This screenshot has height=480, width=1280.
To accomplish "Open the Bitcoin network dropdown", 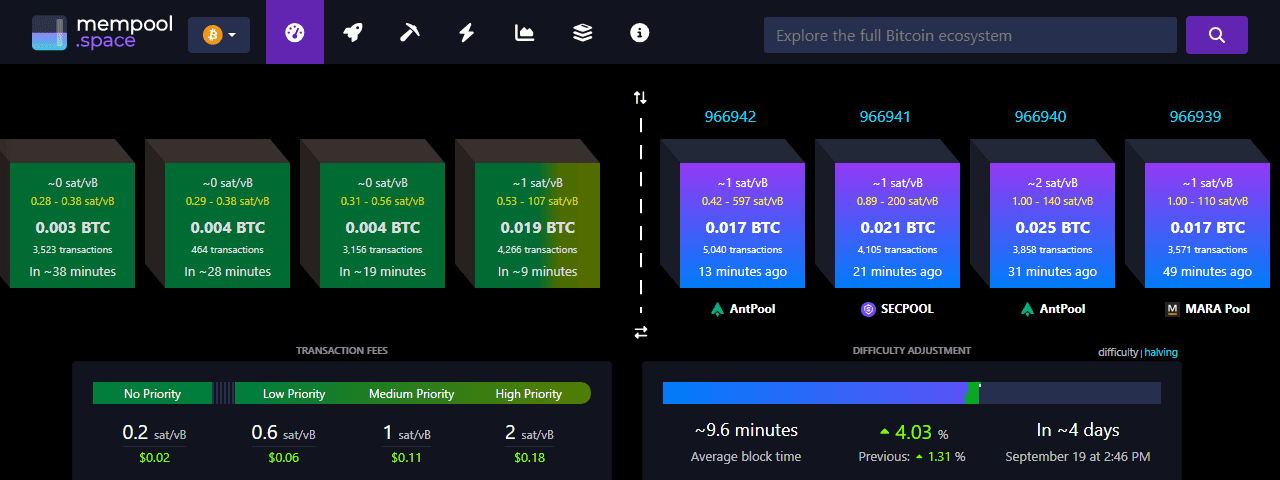I will click(219, 35).
